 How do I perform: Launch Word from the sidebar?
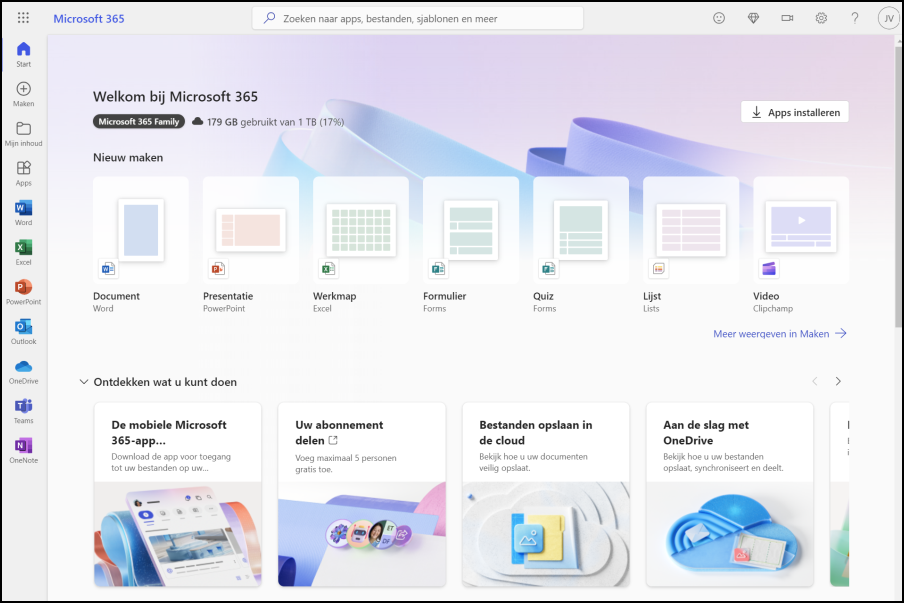pyautogui.click(x=24, y=213)
